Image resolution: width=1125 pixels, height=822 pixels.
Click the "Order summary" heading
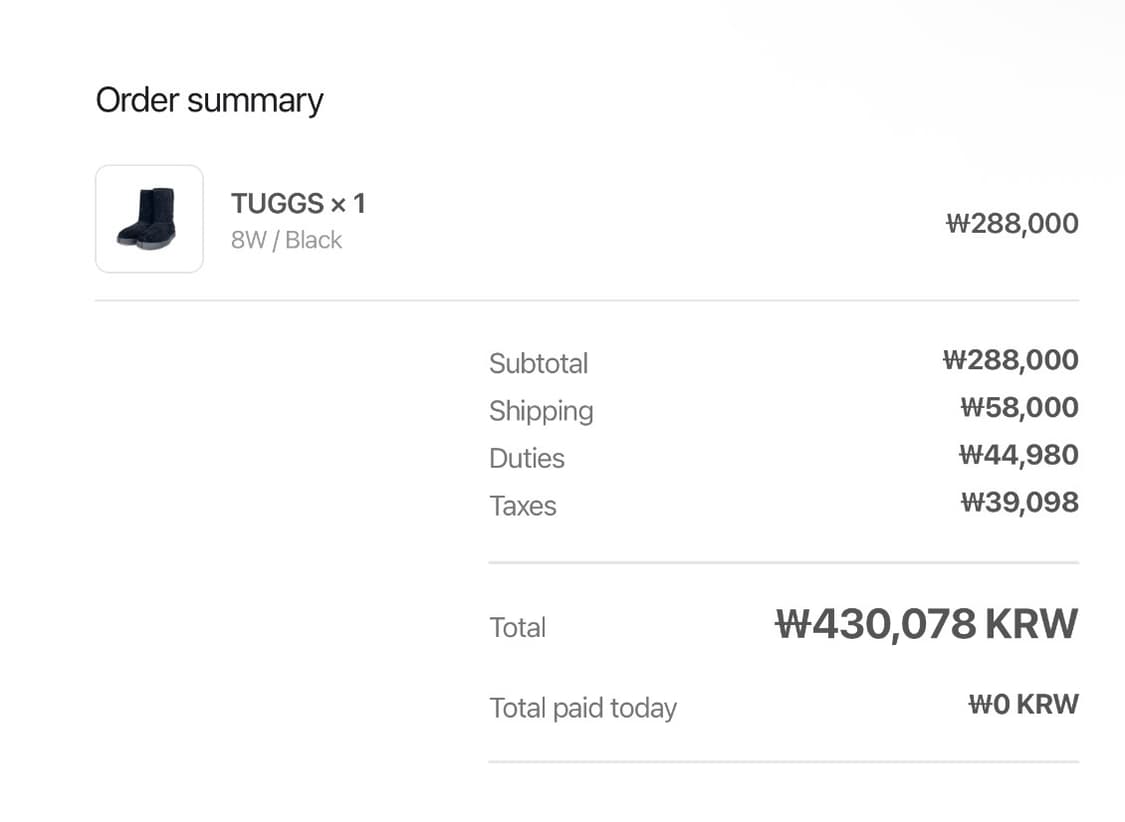209,100
